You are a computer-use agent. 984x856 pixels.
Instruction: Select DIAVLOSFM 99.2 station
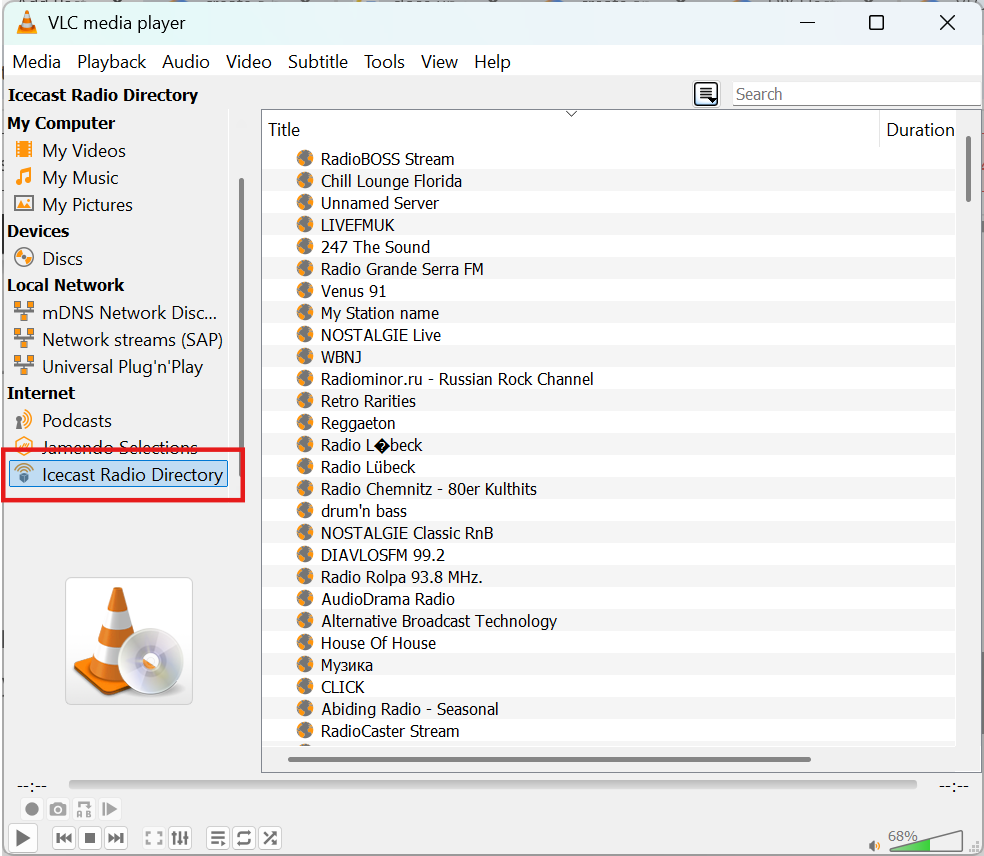(382, 555)
